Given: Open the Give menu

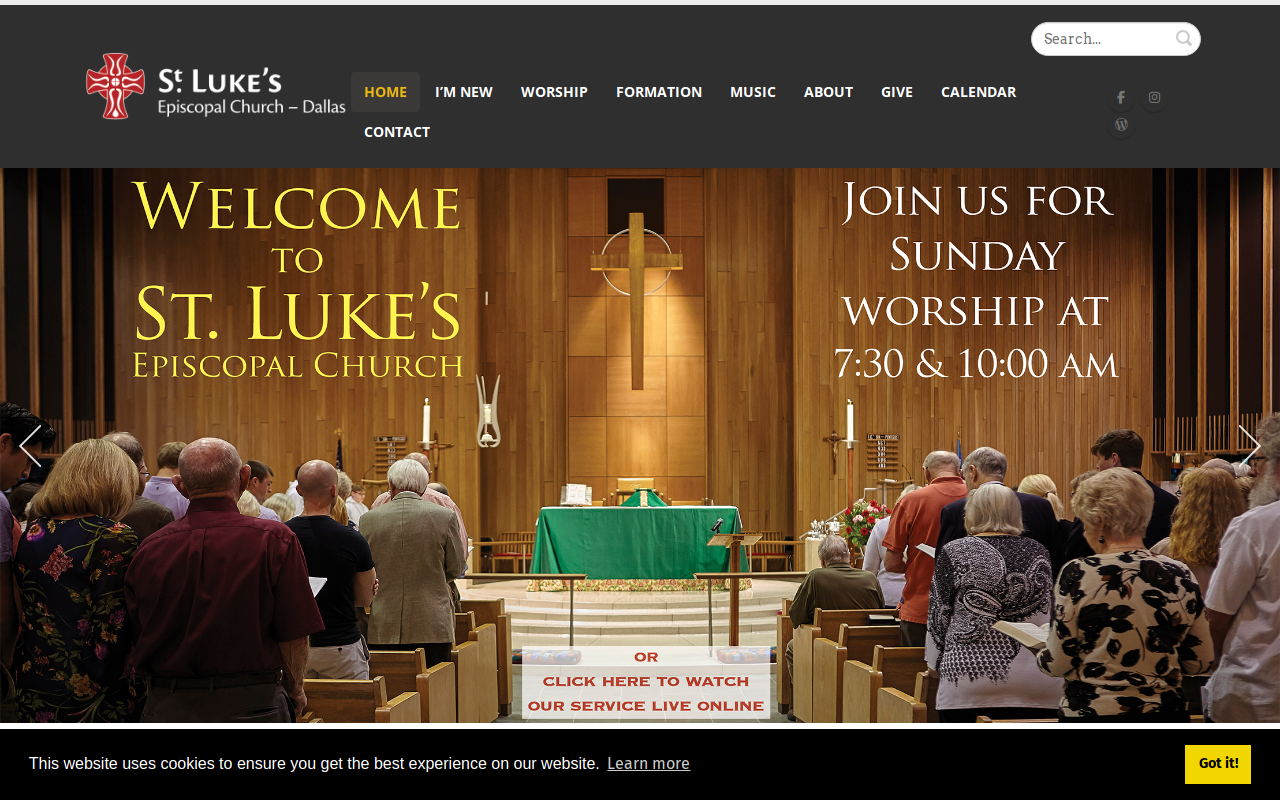Looking at the screenshot, I should click(x=897, y=92).
